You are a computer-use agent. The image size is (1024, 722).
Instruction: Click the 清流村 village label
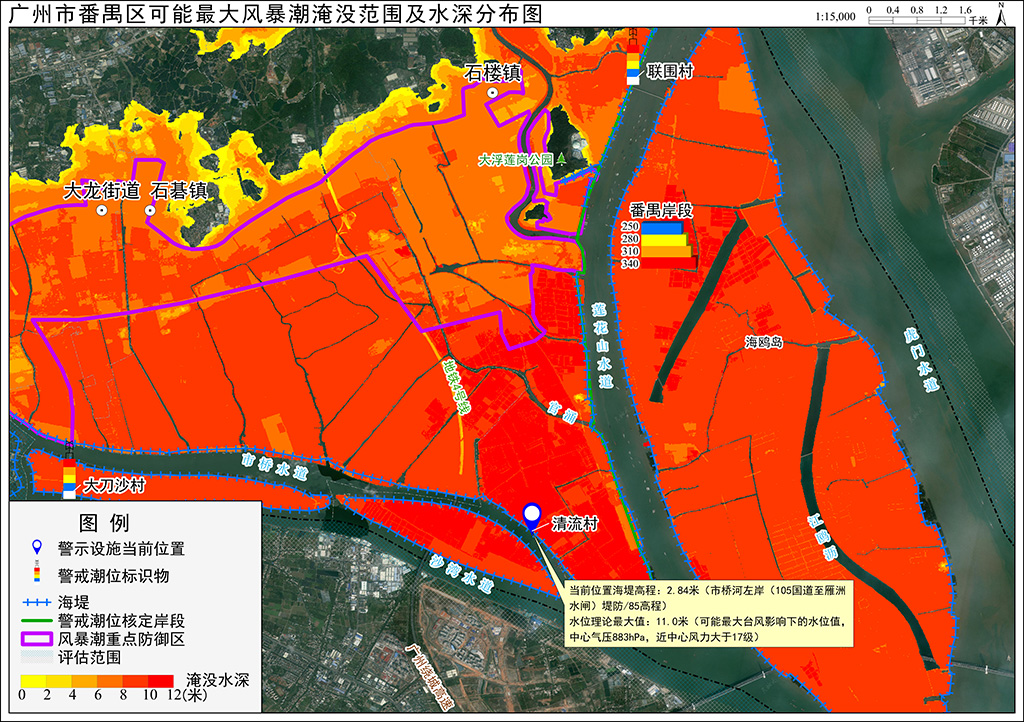point(575,524)
